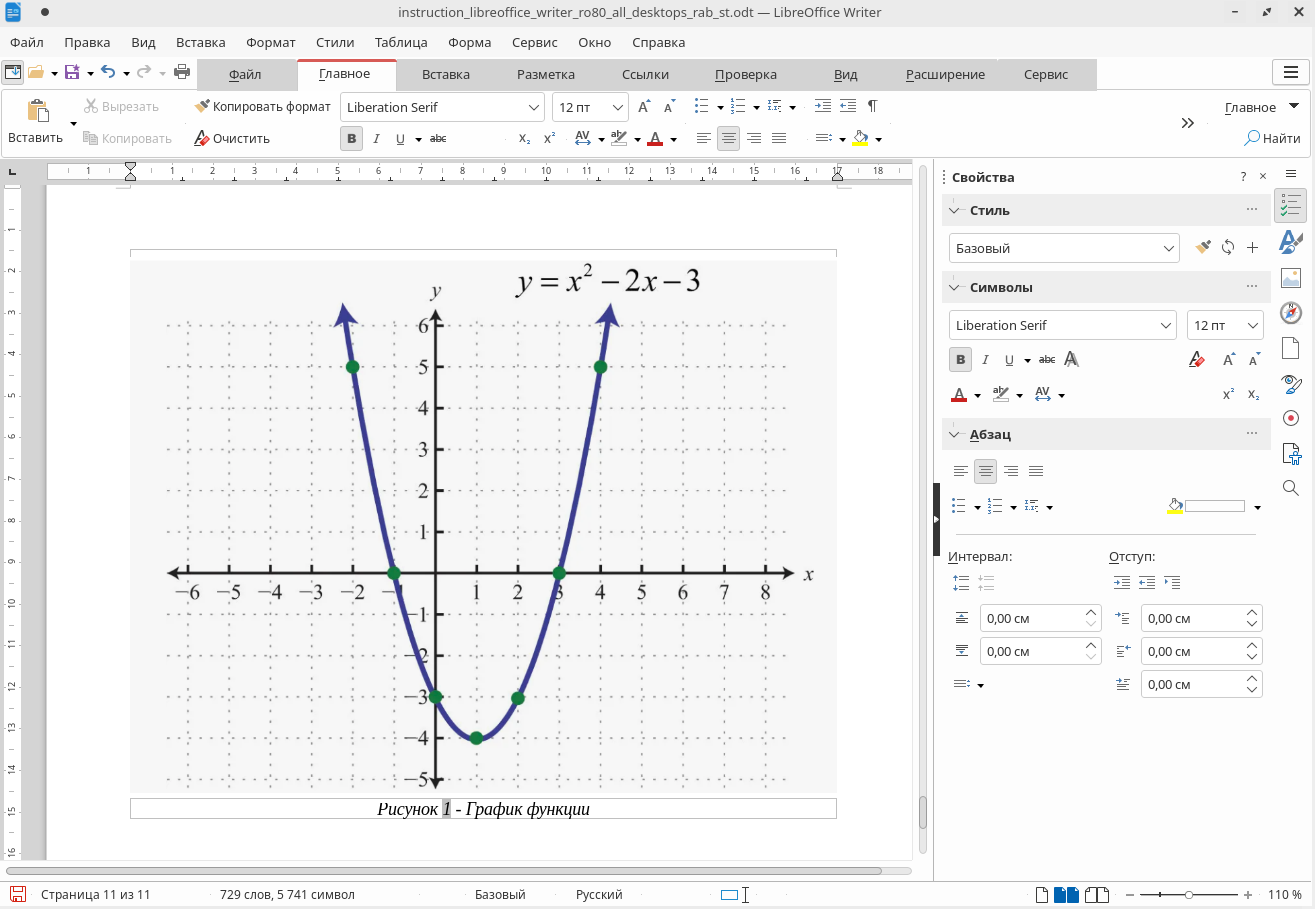Viewport: 1315px width, 909px height.
Task: Toggle Bold in the ribbon toolbar
Action: (x=351, y=139)
